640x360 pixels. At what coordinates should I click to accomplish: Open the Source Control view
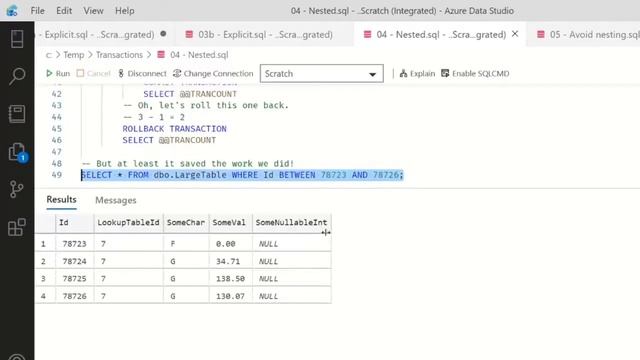pyautogui.click(x=17, y=189)
